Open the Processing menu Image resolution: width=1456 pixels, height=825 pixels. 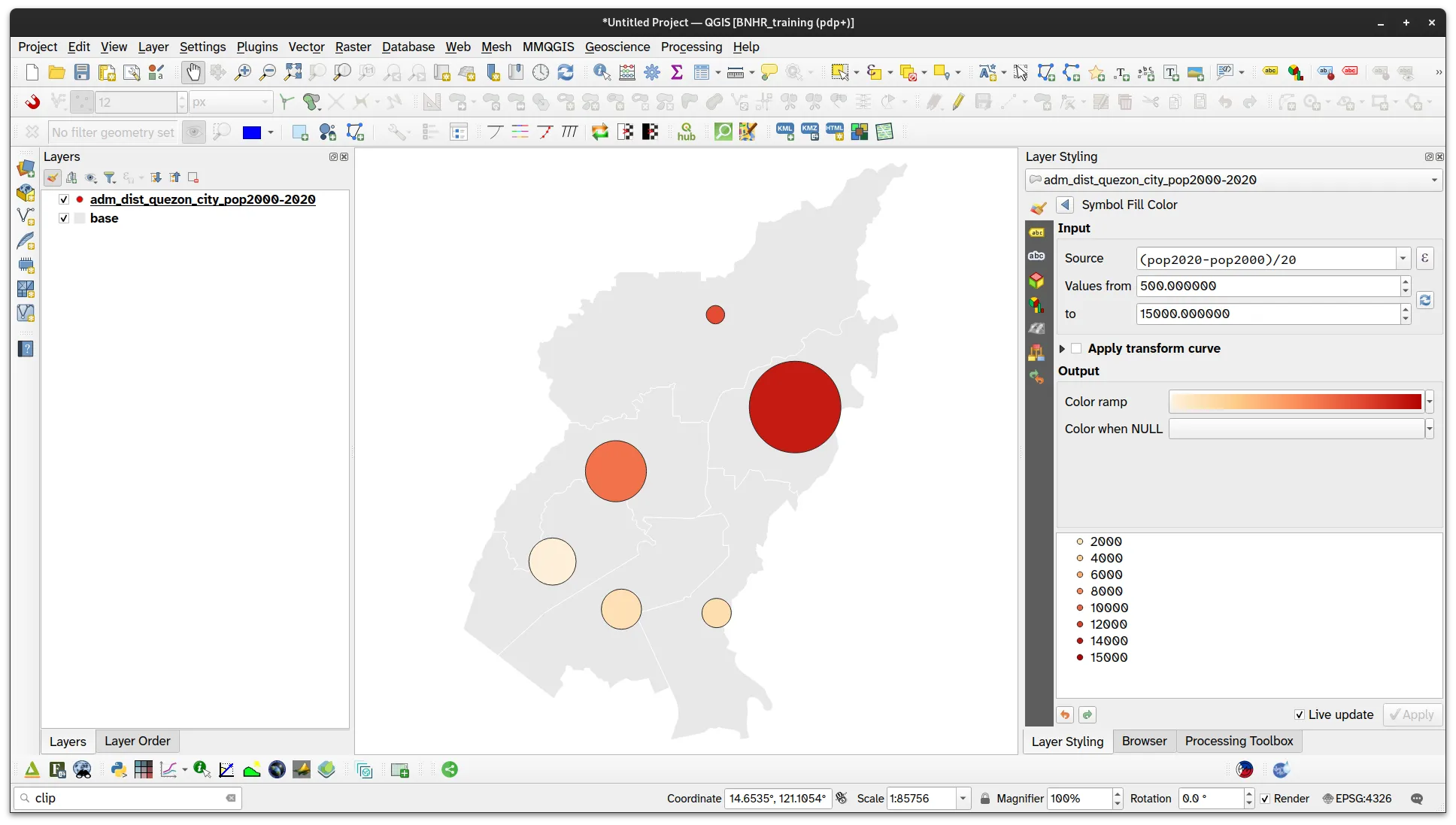pyautogui.click(x=691, y=47)
